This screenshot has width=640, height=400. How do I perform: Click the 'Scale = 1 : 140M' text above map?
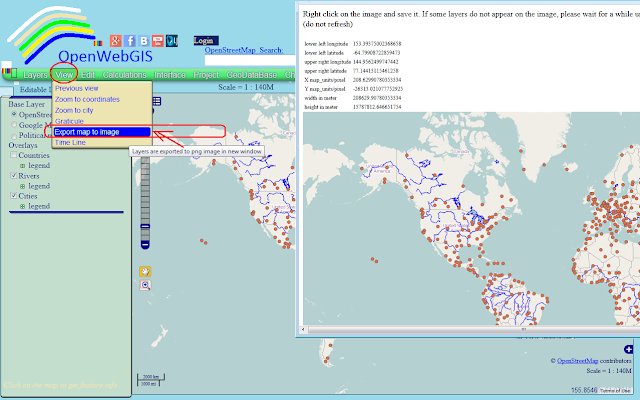click(246, 87)
